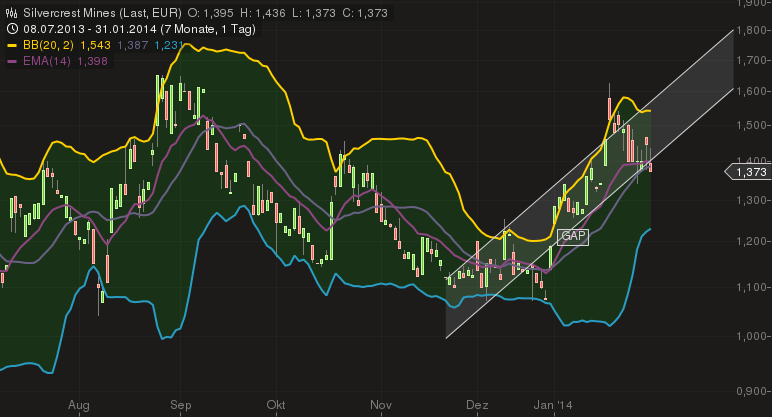The height and width of the screenshot is (417, 772).
Task: Click the Aug label on time axis
Action: [x=80, y=406]
